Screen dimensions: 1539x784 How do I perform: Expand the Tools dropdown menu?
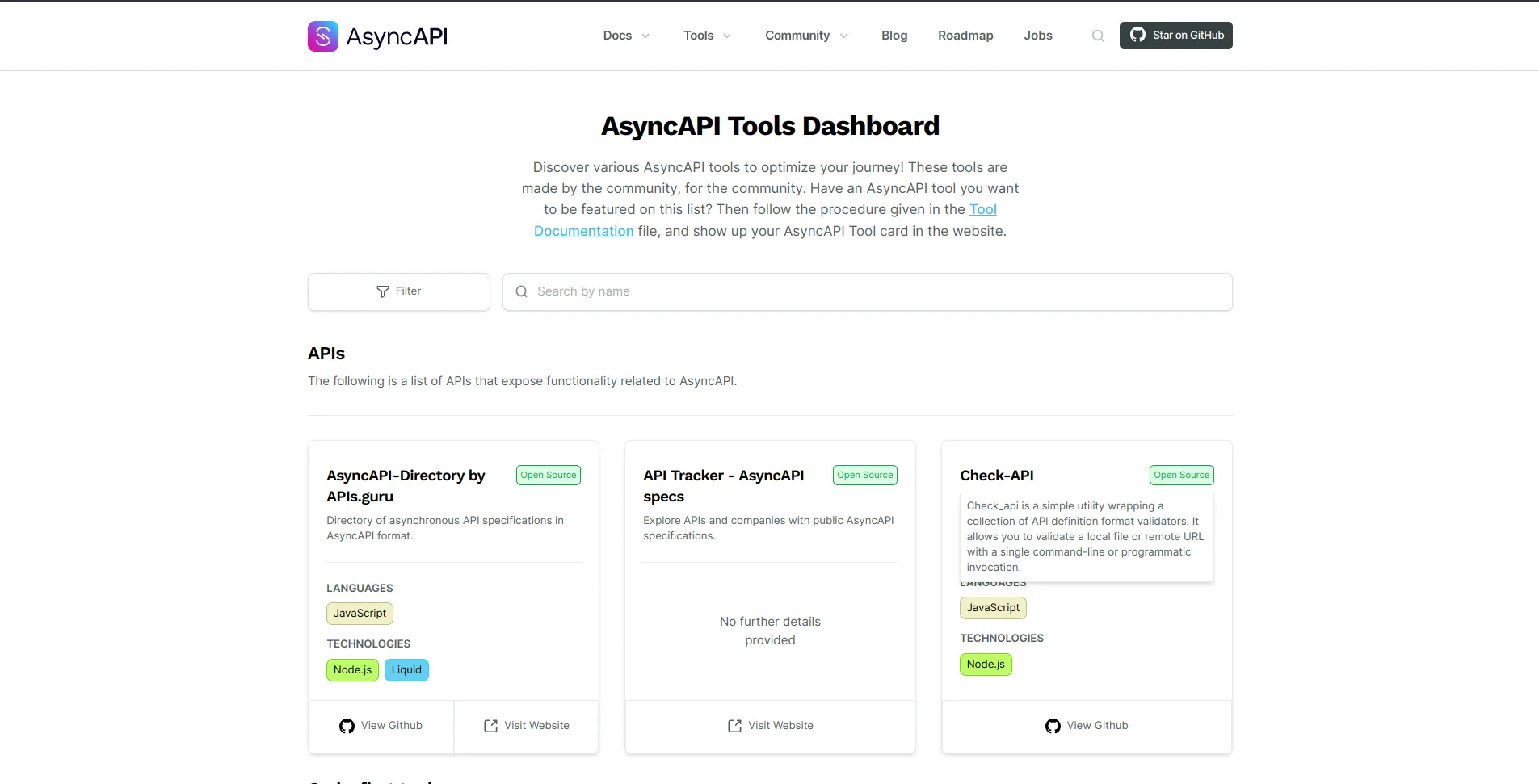[x=707, y=36]
